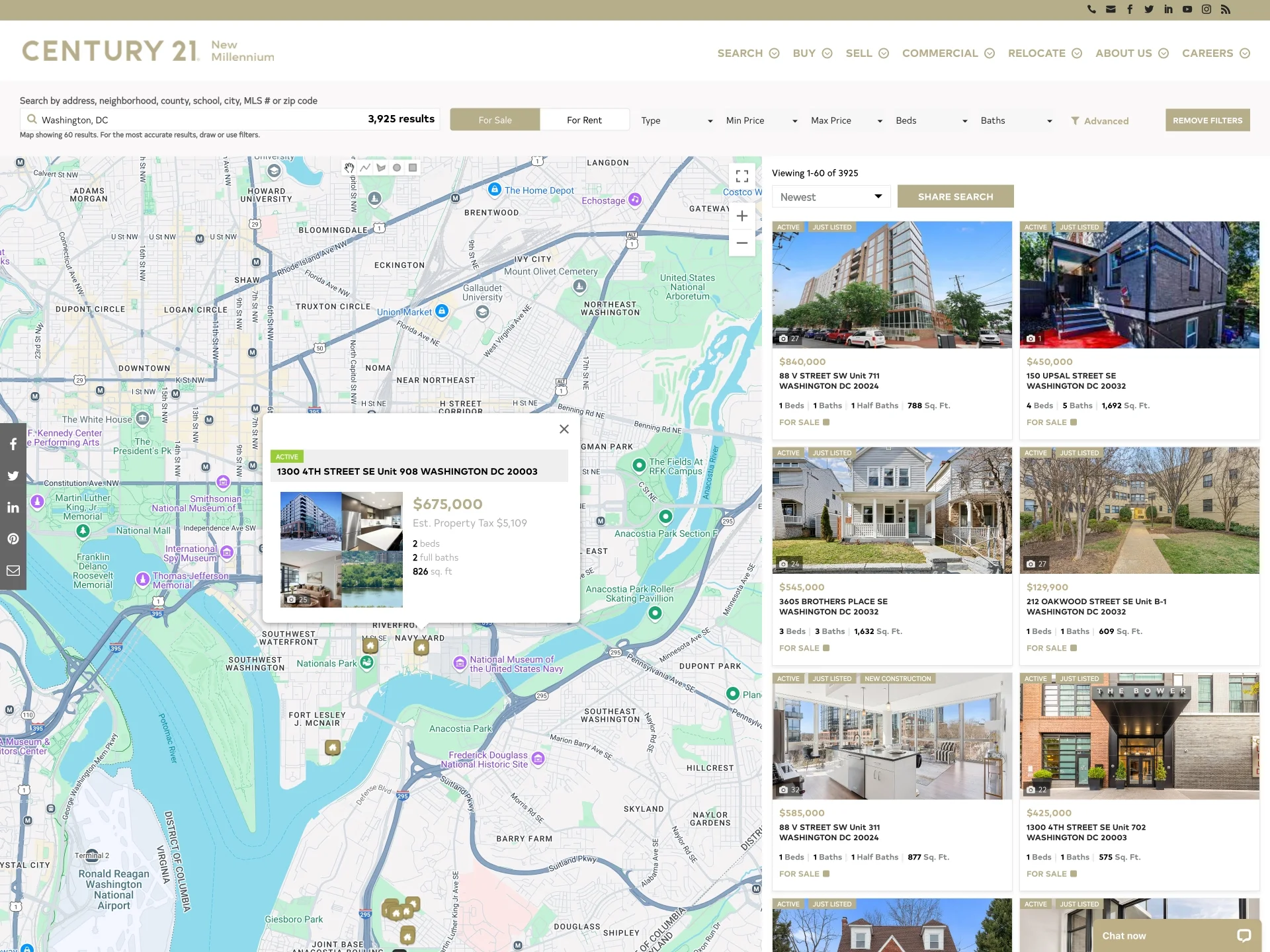Open LinkedIn from the top bar
This screenshot has height=952, width=1270.
coord(1168,9)
